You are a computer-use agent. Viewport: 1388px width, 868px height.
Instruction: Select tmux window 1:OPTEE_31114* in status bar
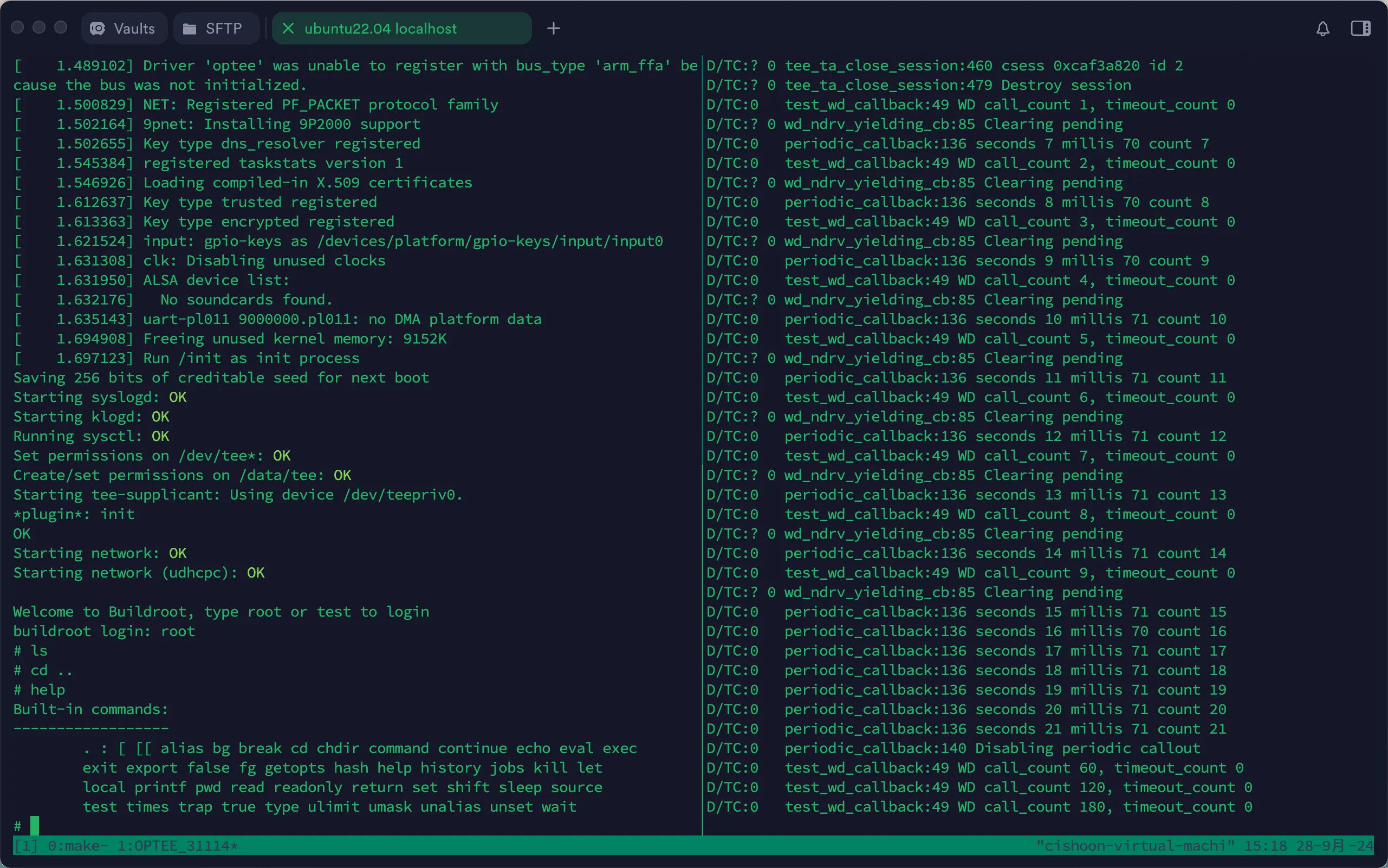click(x=177, y=846)
